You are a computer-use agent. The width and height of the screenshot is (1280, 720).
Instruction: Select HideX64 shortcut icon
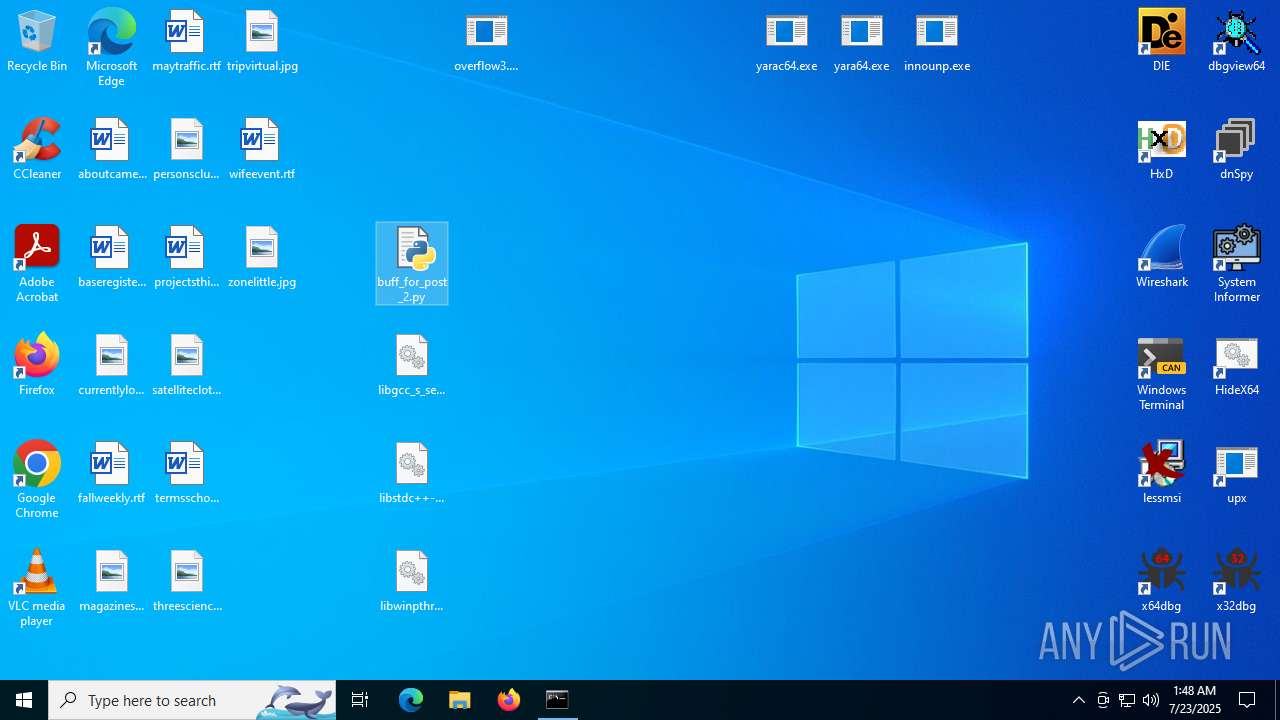(x=1237, y=366)
